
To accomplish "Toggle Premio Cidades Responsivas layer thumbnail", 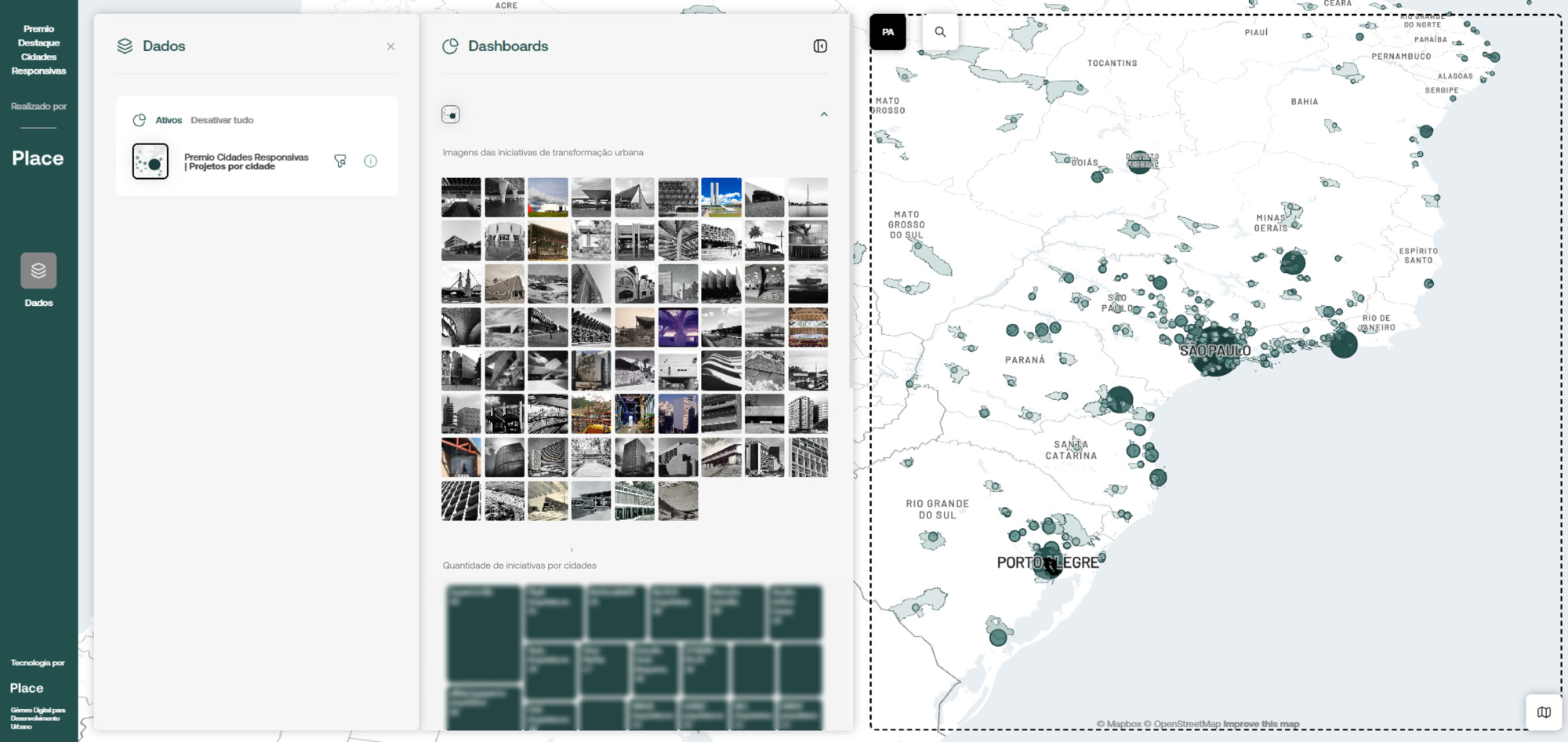I will tap(151, 162).
